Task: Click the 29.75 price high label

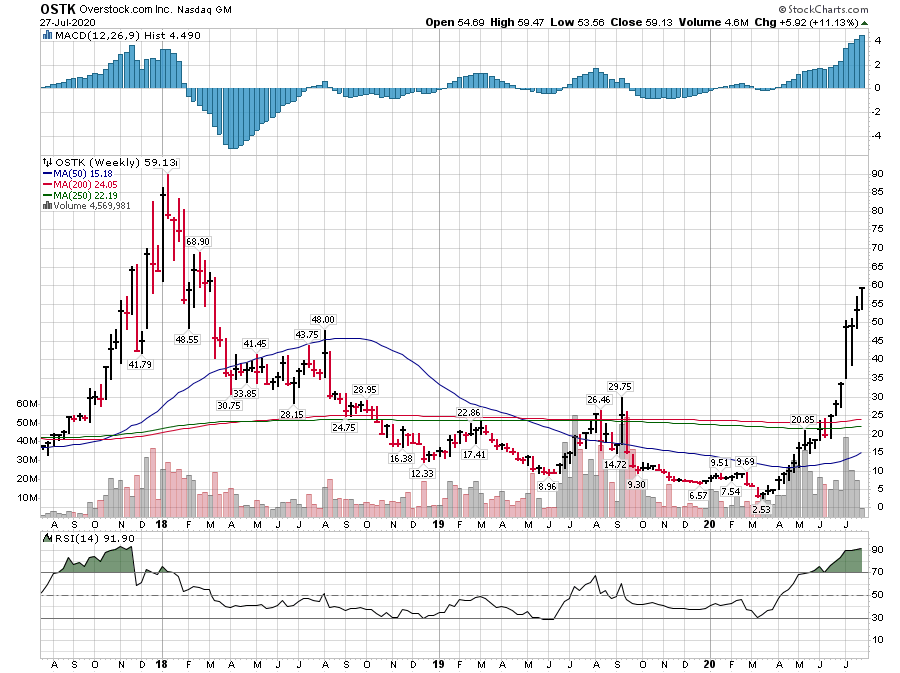Action: tap(622, 386)
